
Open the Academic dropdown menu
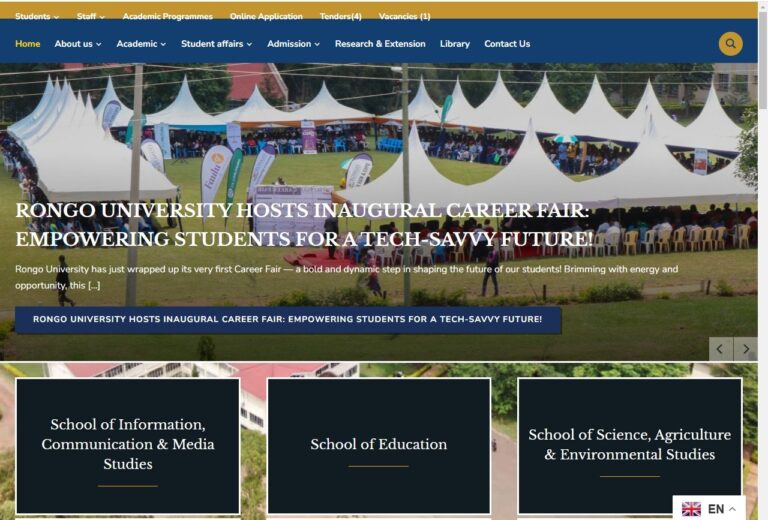click(141, 44)
